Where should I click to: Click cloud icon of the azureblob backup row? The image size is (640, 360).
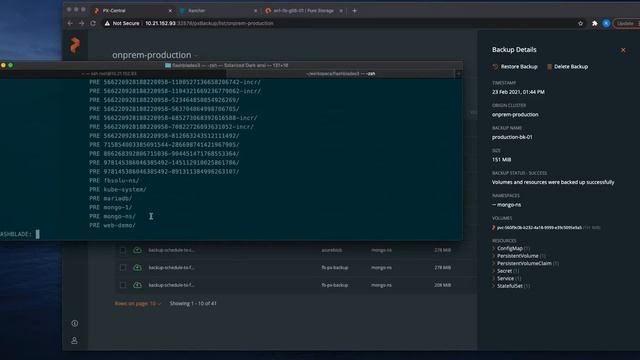137,250
